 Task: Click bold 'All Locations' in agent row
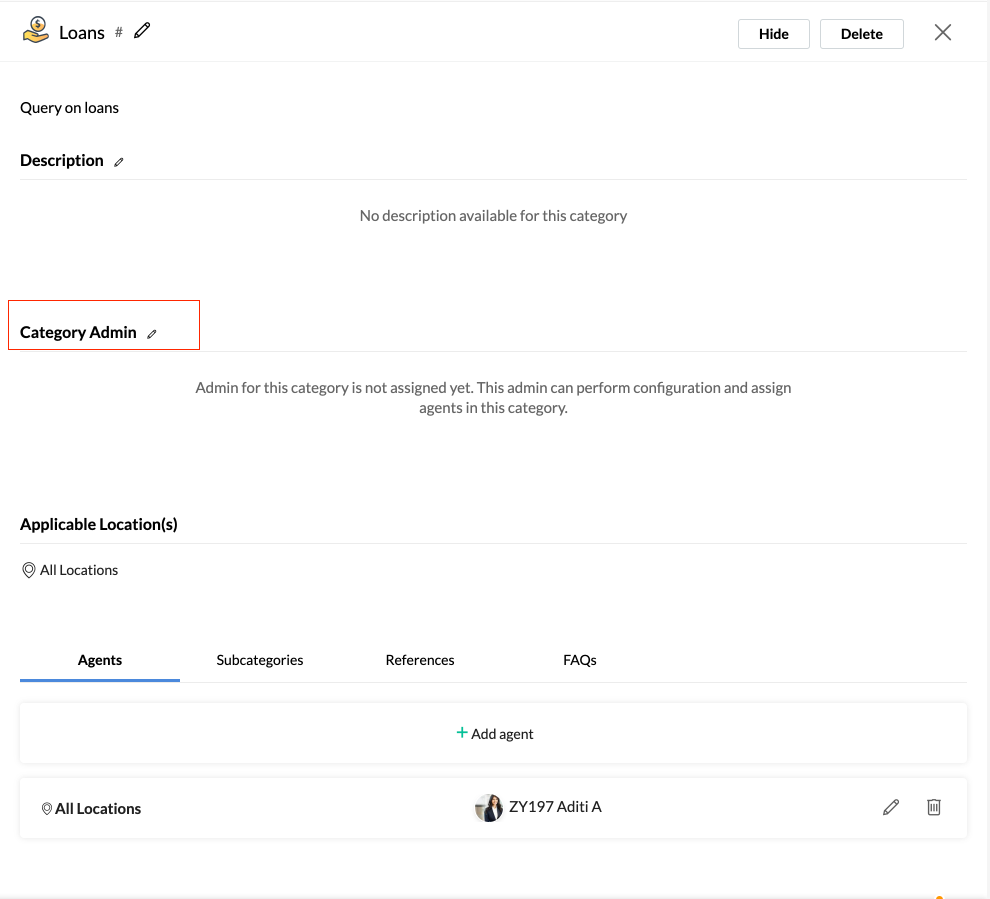pos(98,809)
